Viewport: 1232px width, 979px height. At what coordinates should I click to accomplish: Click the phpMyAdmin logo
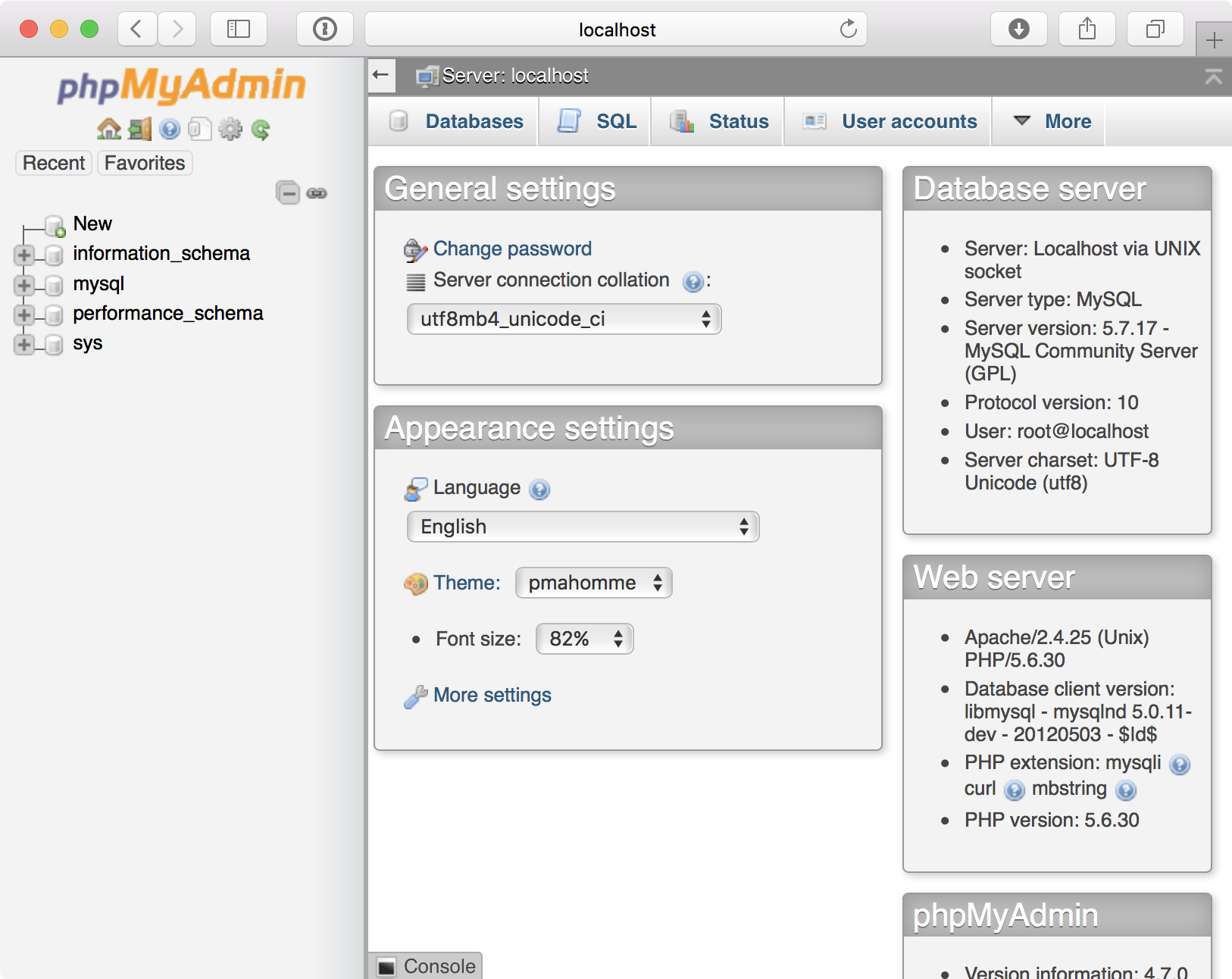click(x=182, y=85)
